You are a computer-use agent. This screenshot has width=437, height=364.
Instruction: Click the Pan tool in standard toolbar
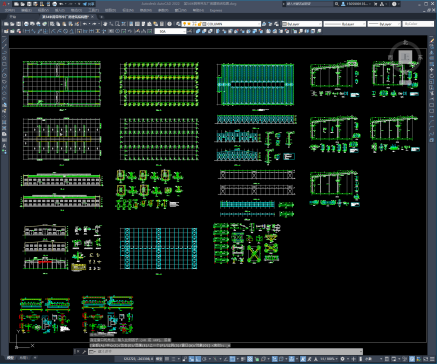tap(105, 24)
